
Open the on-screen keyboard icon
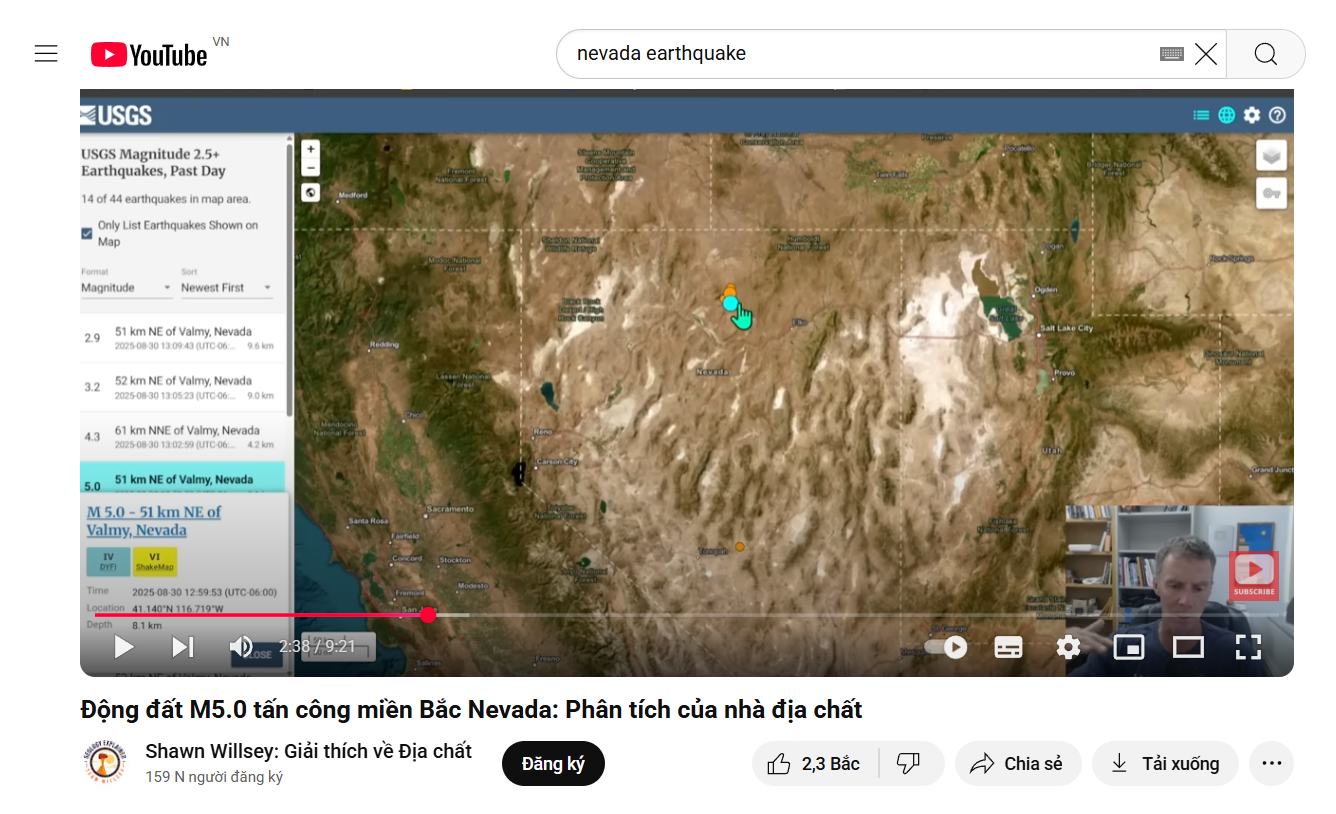tap(1171, 54)
